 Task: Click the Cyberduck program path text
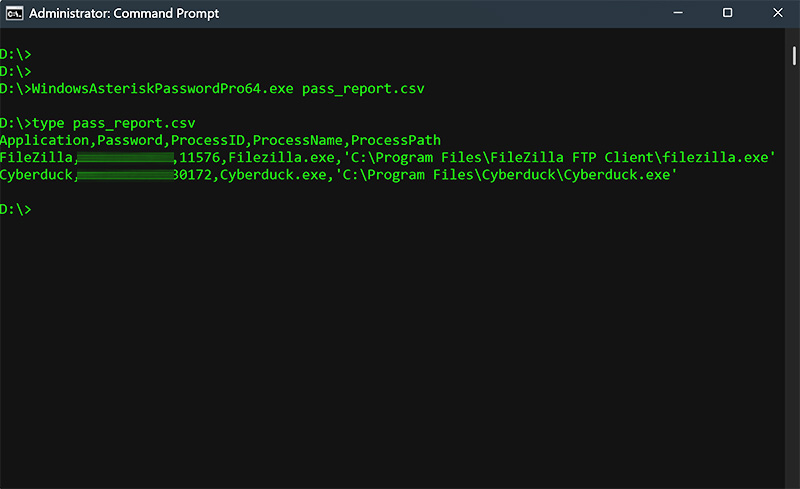coord(506,175)
